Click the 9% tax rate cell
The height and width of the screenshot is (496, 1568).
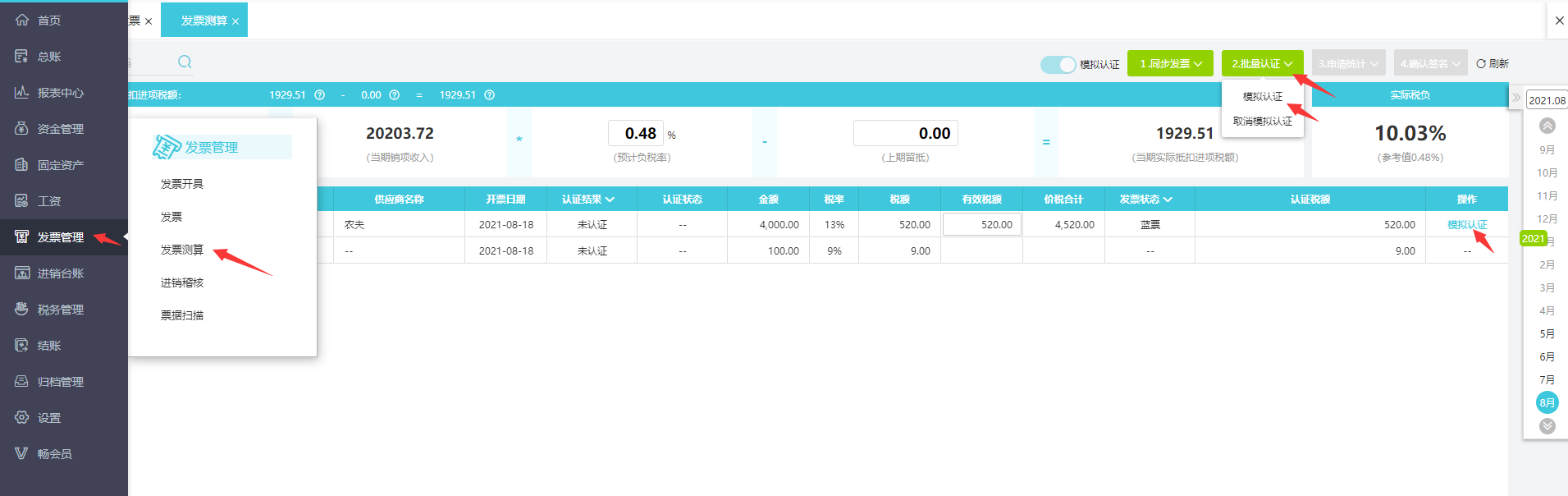(x=834, y=250)
